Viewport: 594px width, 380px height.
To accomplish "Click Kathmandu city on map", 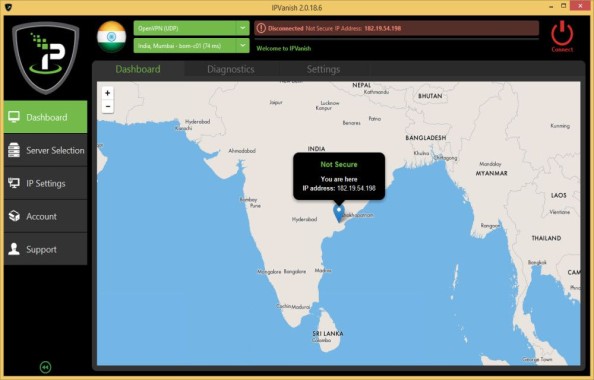I will point(376,92).
